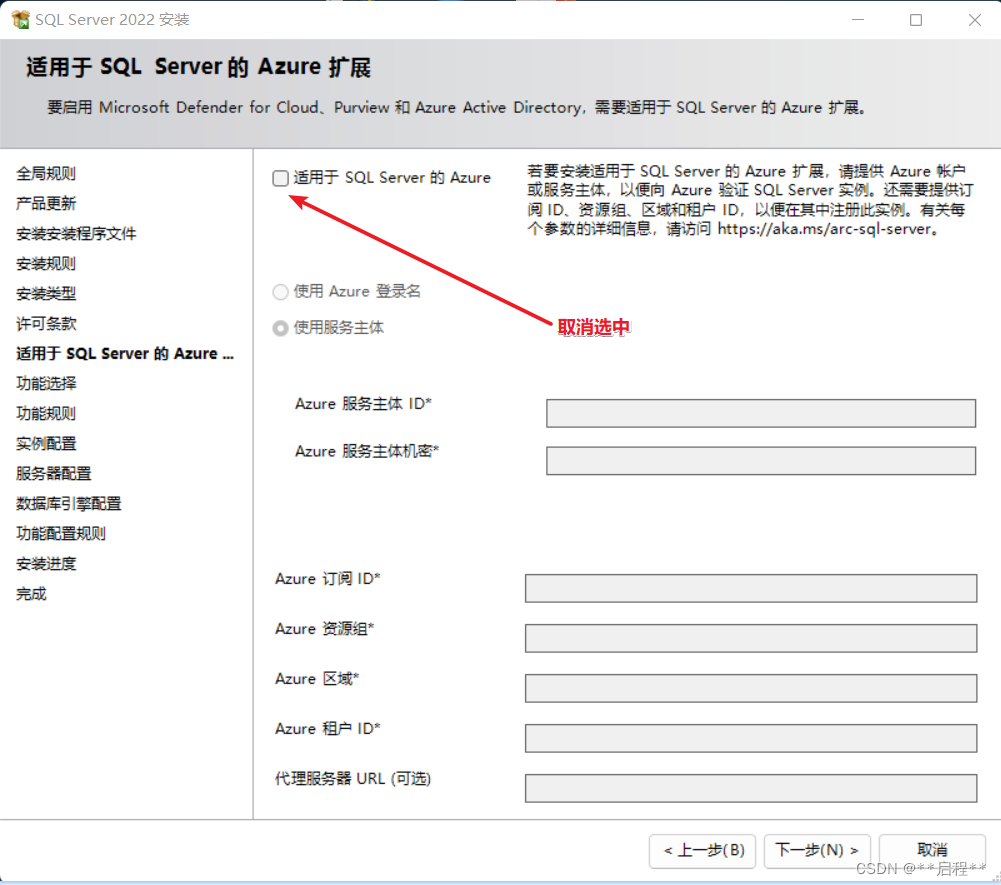
Task: Click the Azure 服务主体 ID* label
Action: coord(363,404)
